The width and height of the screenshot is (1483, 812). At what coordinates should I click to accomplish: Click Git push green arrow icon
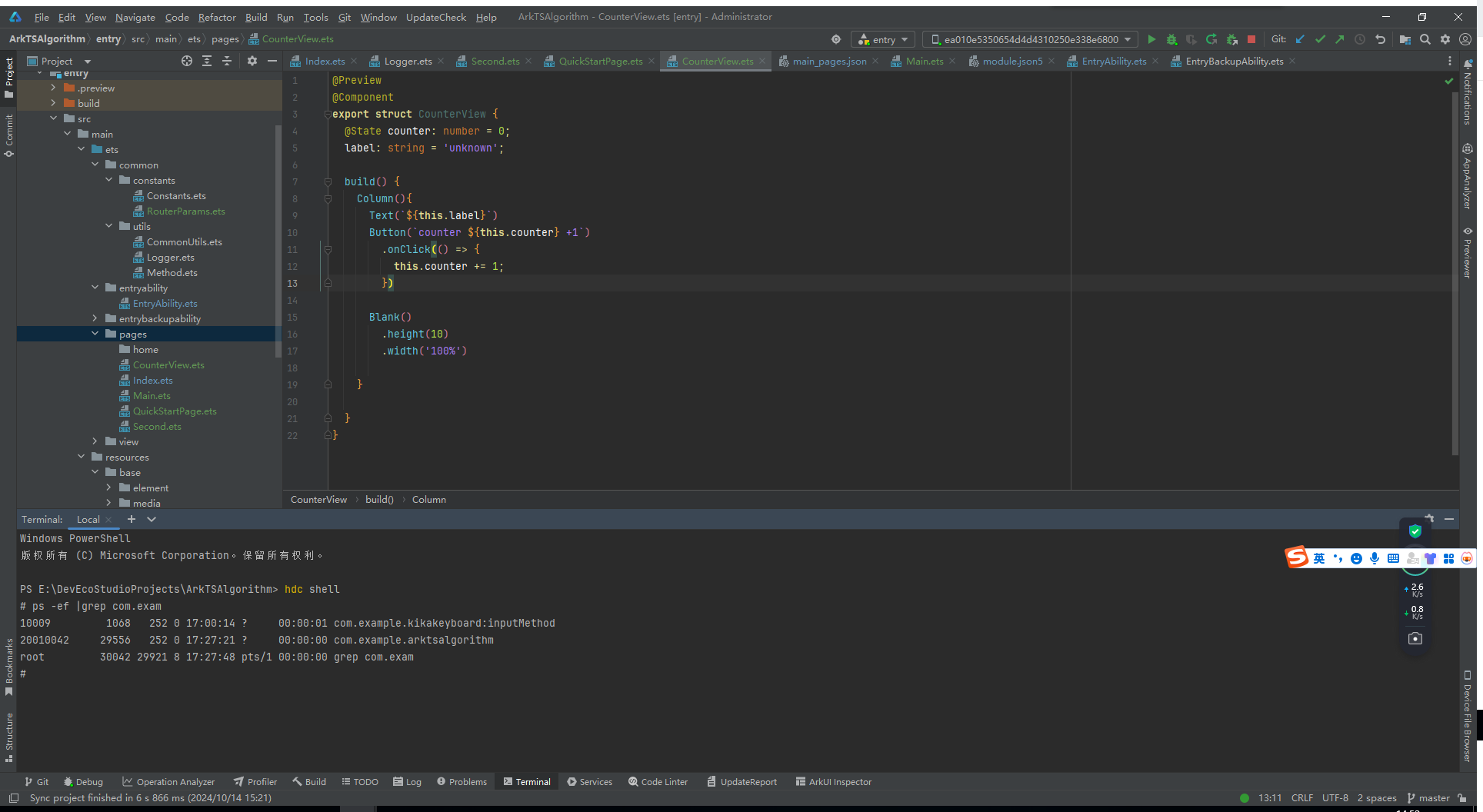coord(1340,39)
